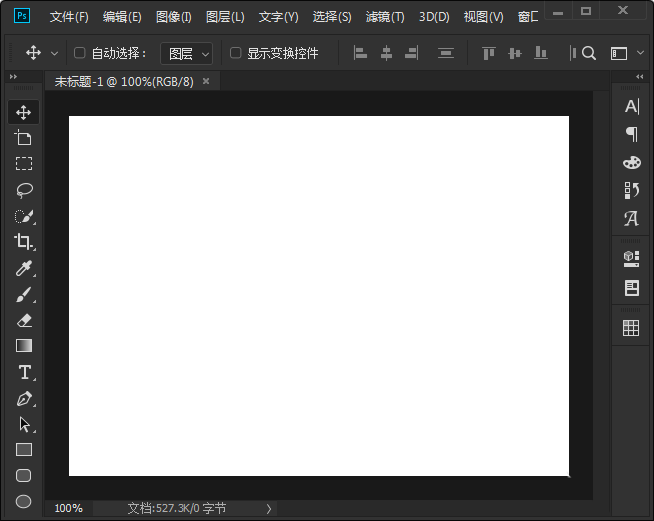Select the Gradient tool
654x521 pixels.
tap(24, 346)
